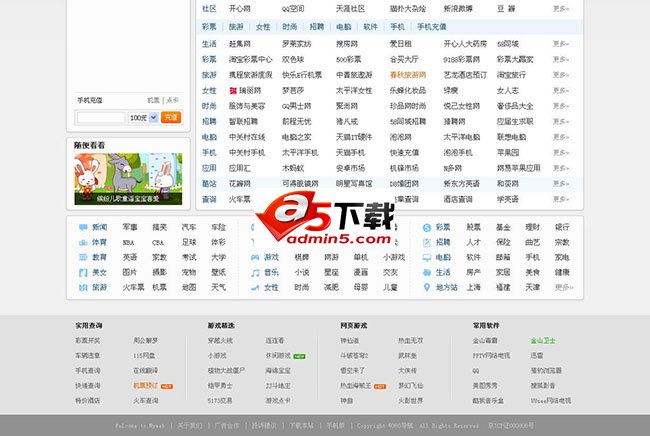Viewport: 650px width, 436px height.
Task: Click the 教育 education category icon
Action: pyautogui.click(x=83, y=257)
